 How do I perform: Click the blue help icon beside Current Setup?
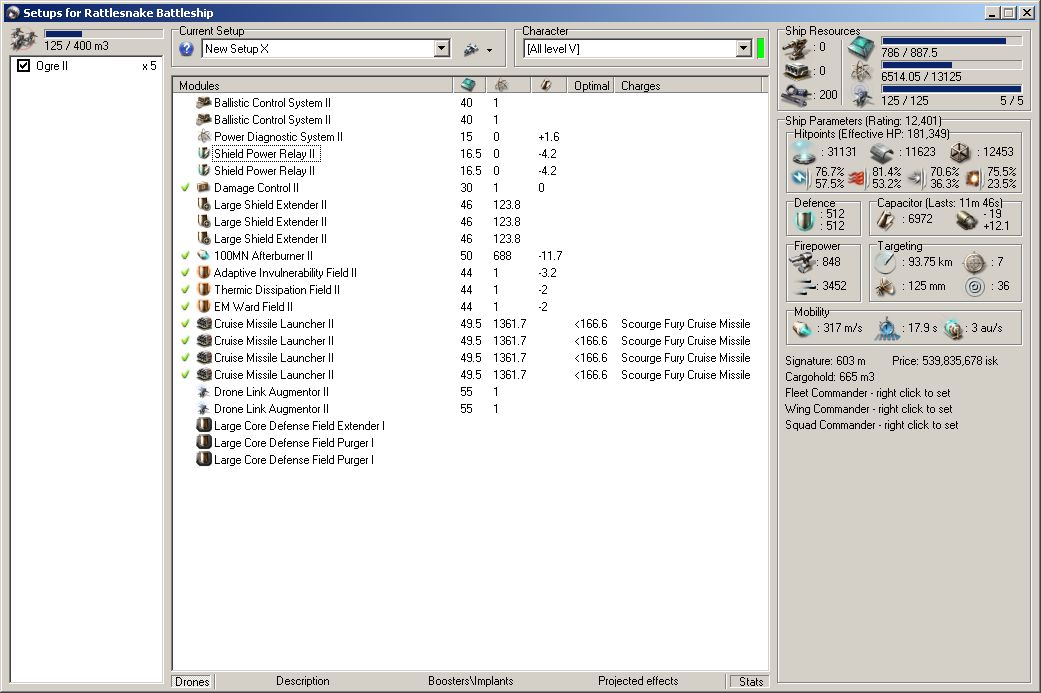186,49
